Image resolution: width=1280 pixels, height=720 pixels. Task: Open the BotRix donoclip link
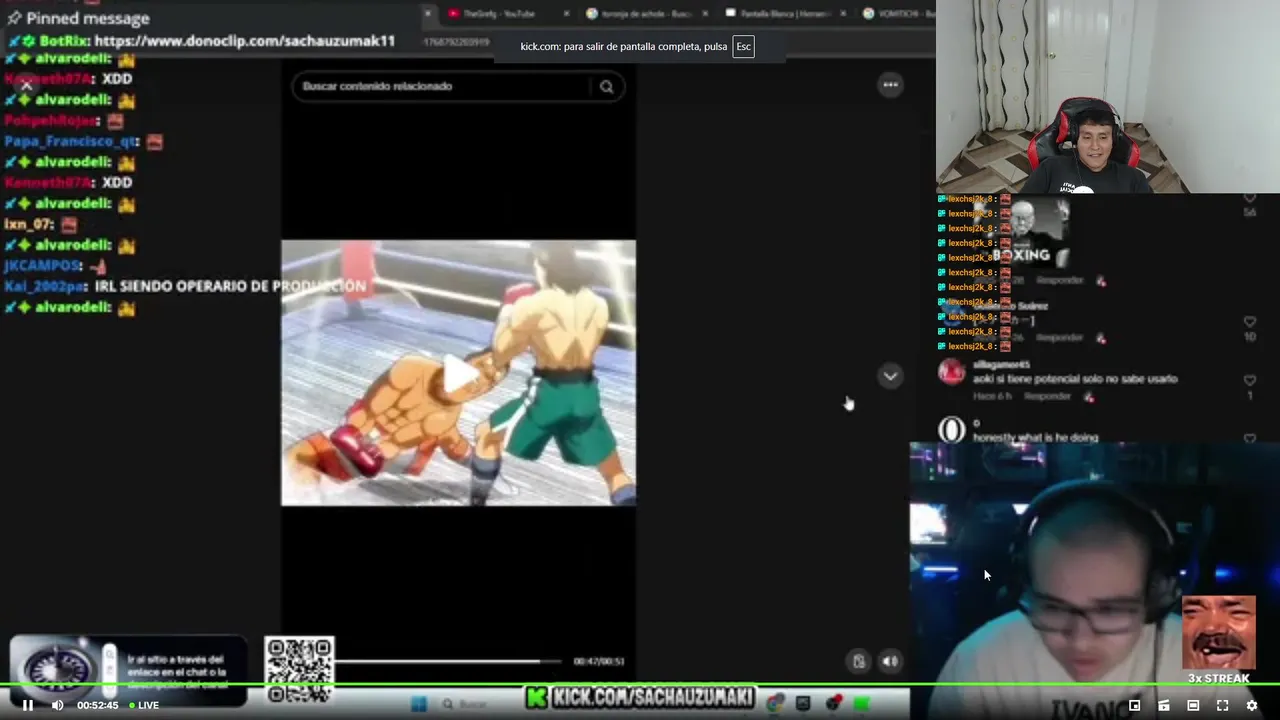tap(245, 41)
